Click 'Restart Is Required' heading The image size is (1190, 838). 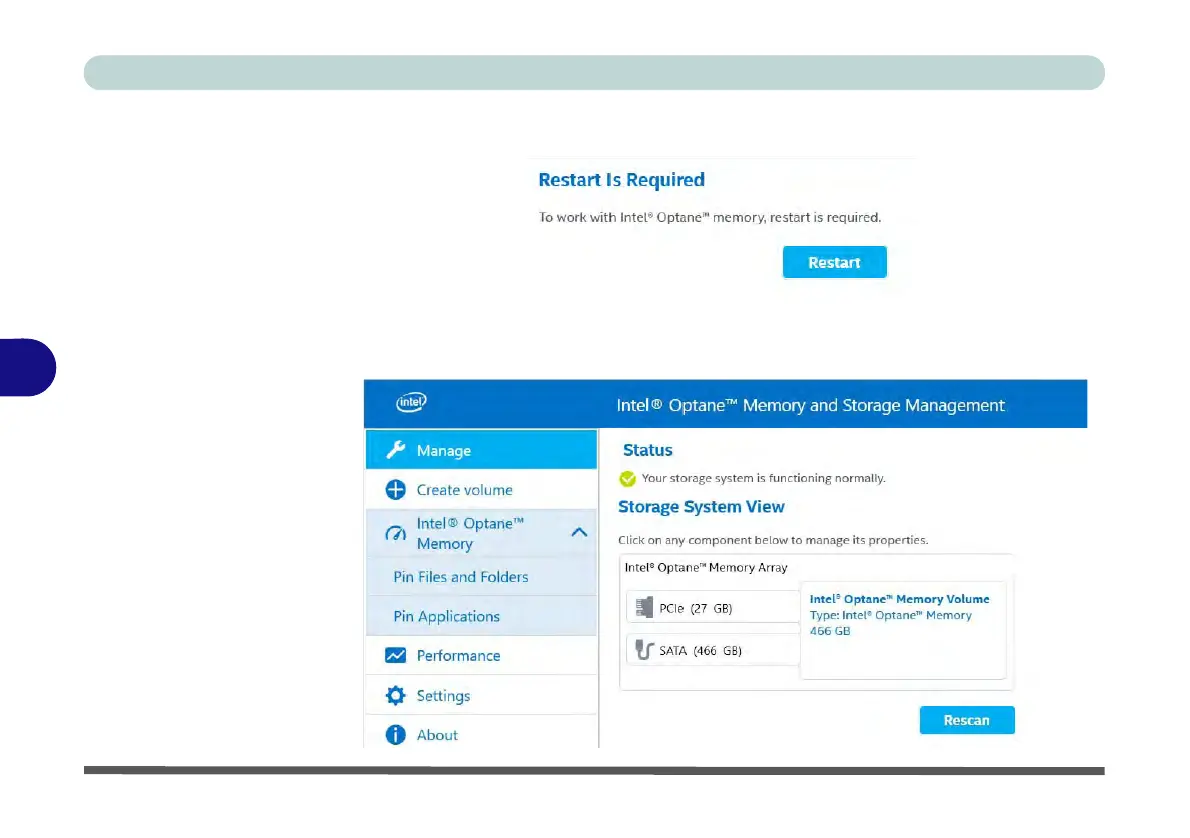pos(622,180)
